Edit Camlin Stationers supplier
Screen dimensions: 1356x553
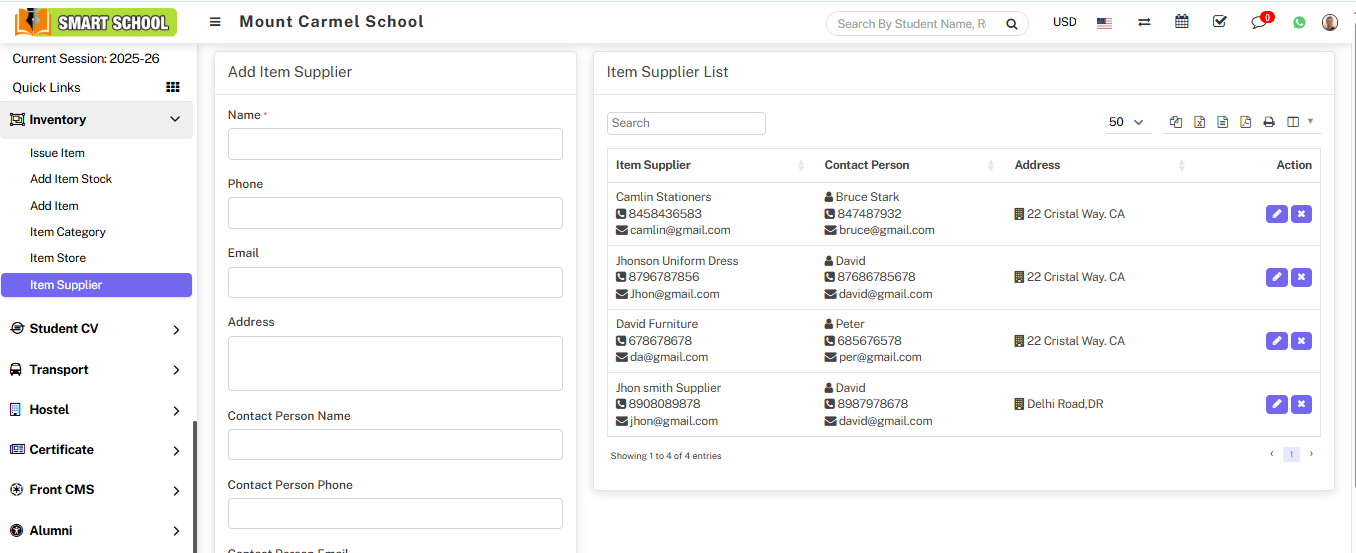click(1276, 214)
